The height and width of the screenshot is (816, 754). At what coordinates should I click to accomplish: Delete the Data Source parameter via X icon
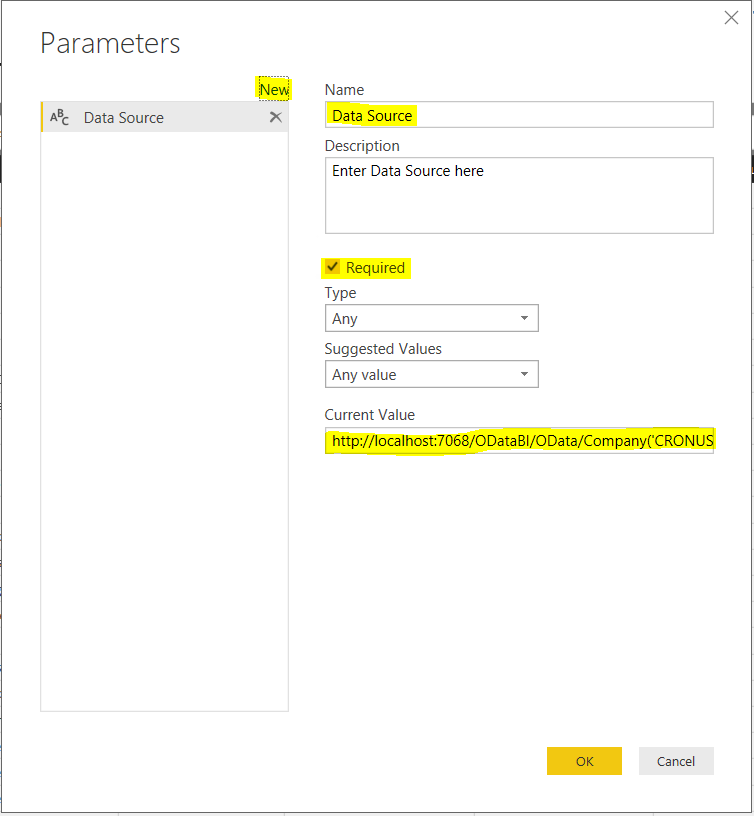(x=276, y=117)
